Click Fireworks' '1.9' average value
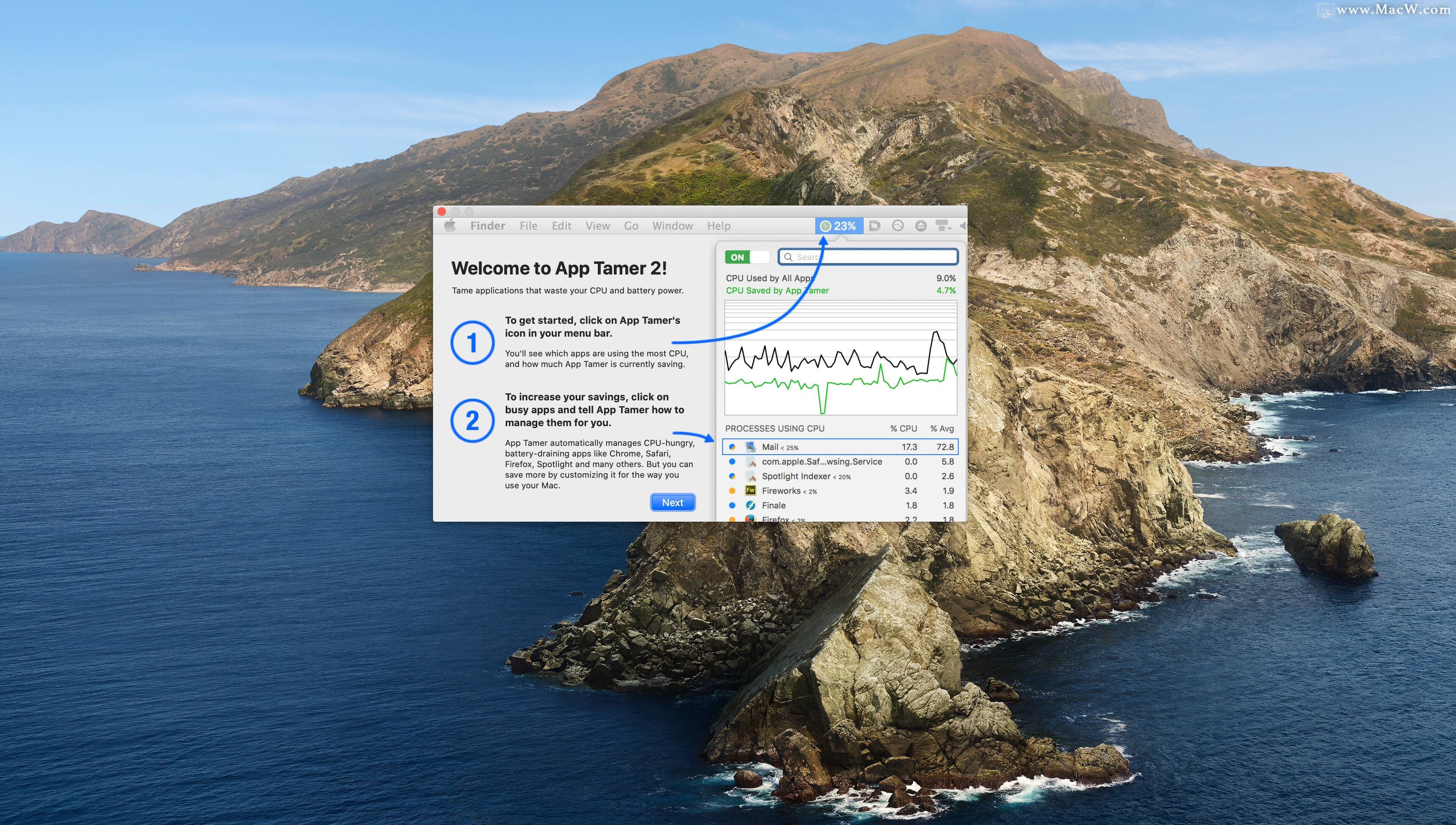The height and width of the screenshot is (825, 1456). click(948, 491)
